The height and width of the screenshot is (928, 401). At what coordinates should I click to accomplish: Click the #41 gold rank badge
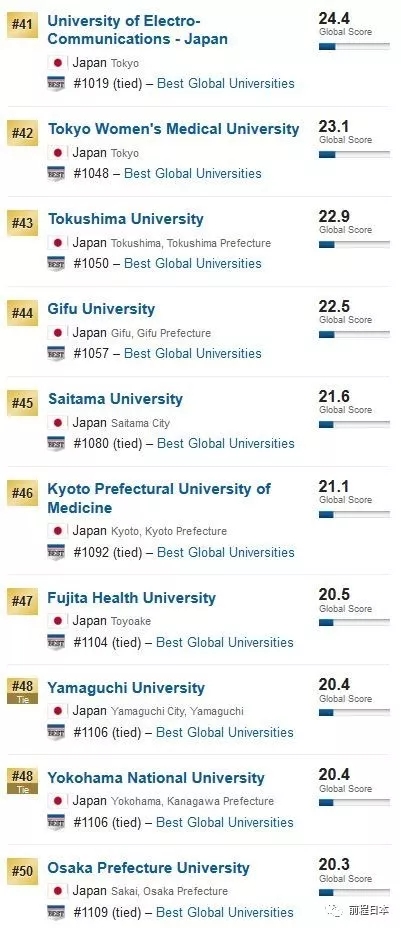22,27
